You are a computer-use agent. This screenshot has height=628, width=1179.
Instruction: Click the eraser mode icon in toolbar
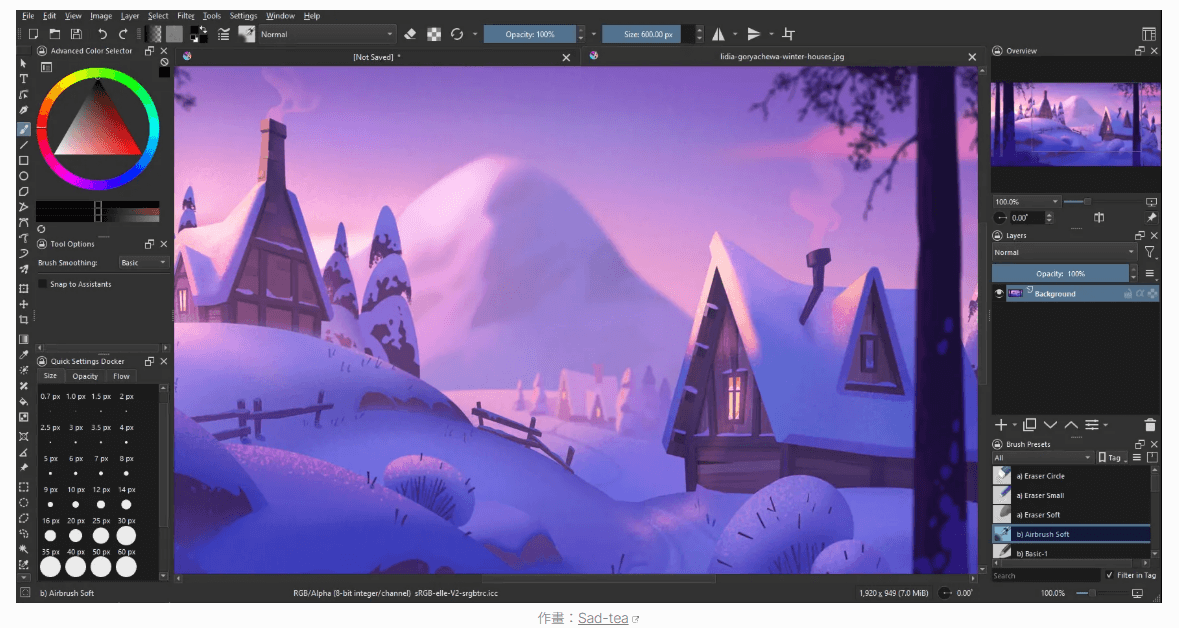pyautogui.click(x=409, y=34)
